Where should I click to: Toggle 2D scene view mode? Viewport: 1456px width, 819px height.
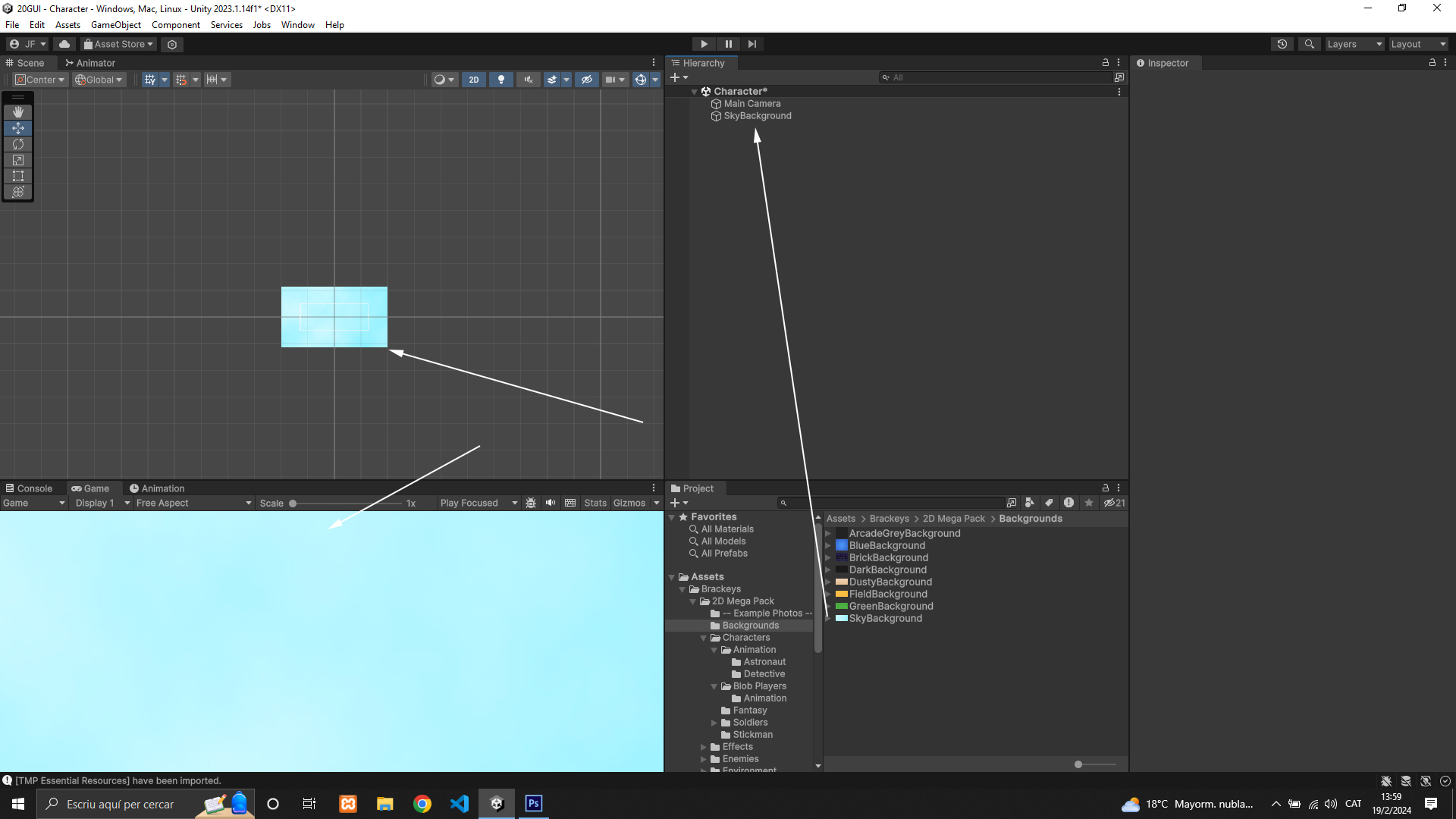pyautogui.click(x=474, y=80)
